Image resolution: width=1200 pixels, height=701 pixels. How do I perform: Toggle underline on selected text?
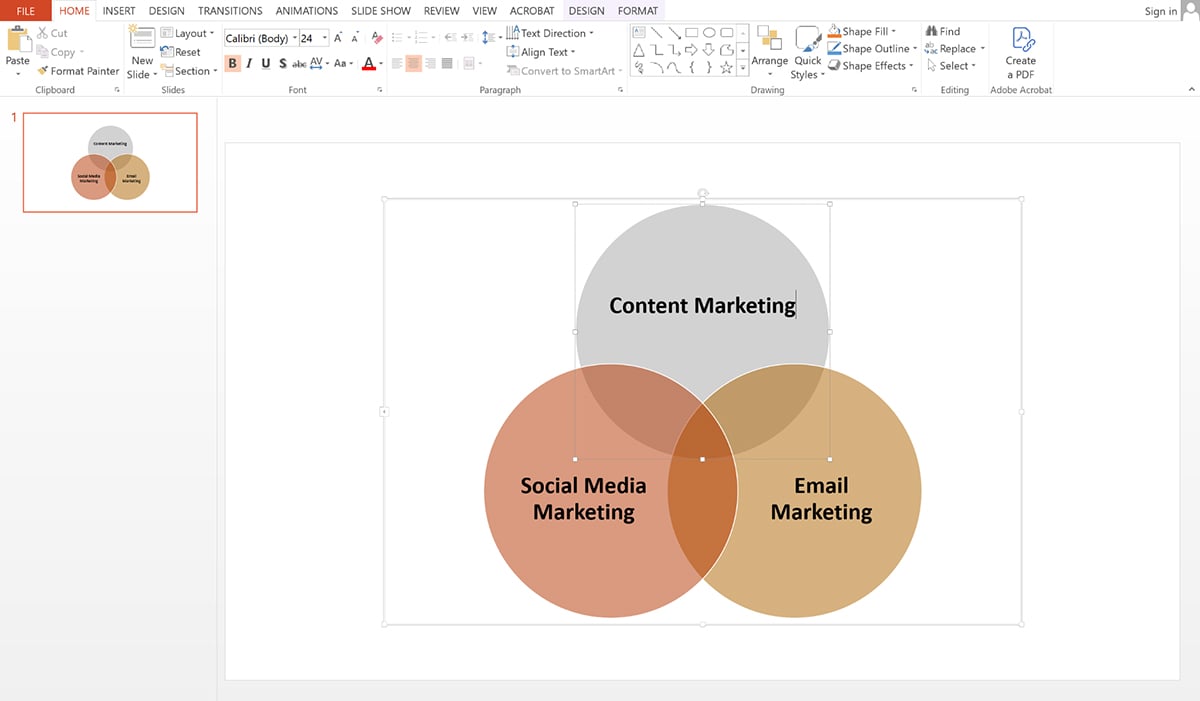click(265, 62)
